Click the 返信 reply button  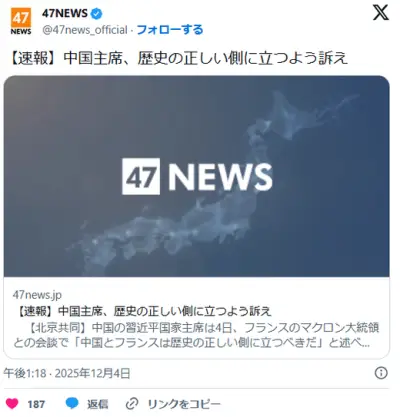pos(97,404)
